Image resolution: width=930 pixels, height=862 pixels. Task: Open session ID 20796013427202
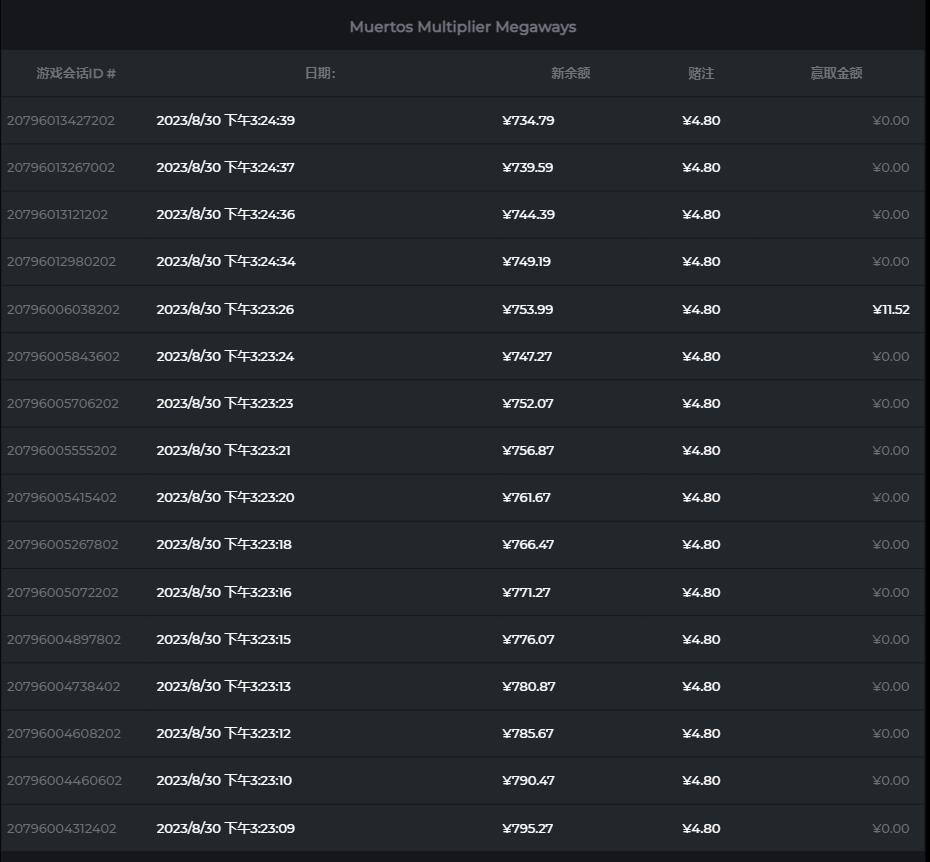(61, 121)
